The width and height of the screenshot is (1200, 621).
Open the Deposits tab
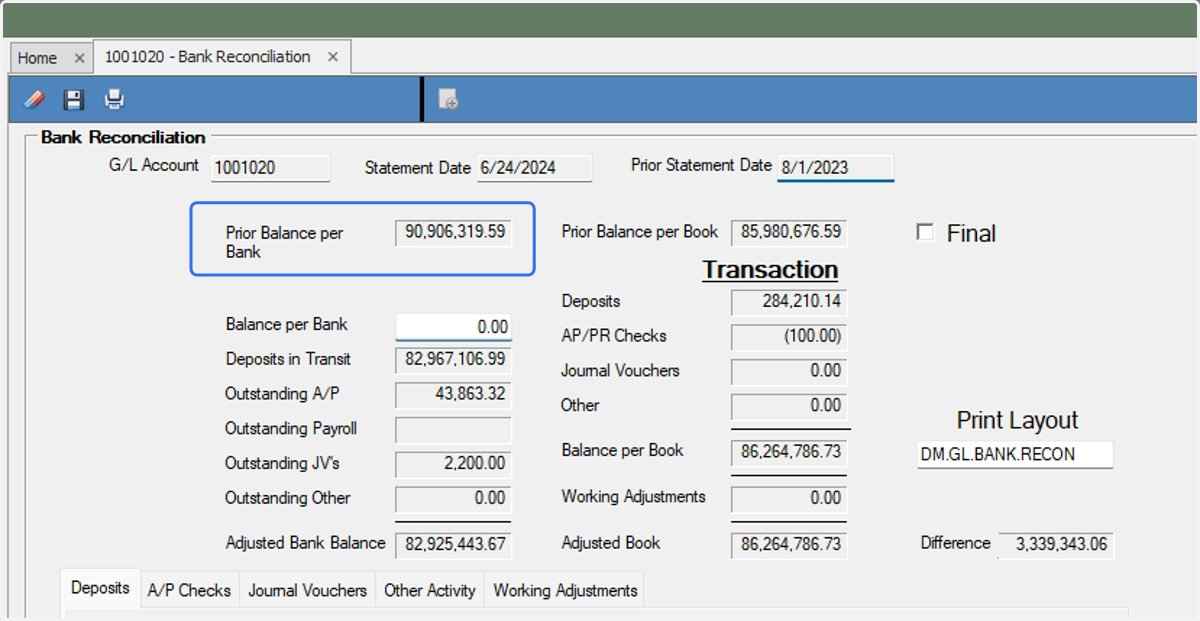(100, 588)
